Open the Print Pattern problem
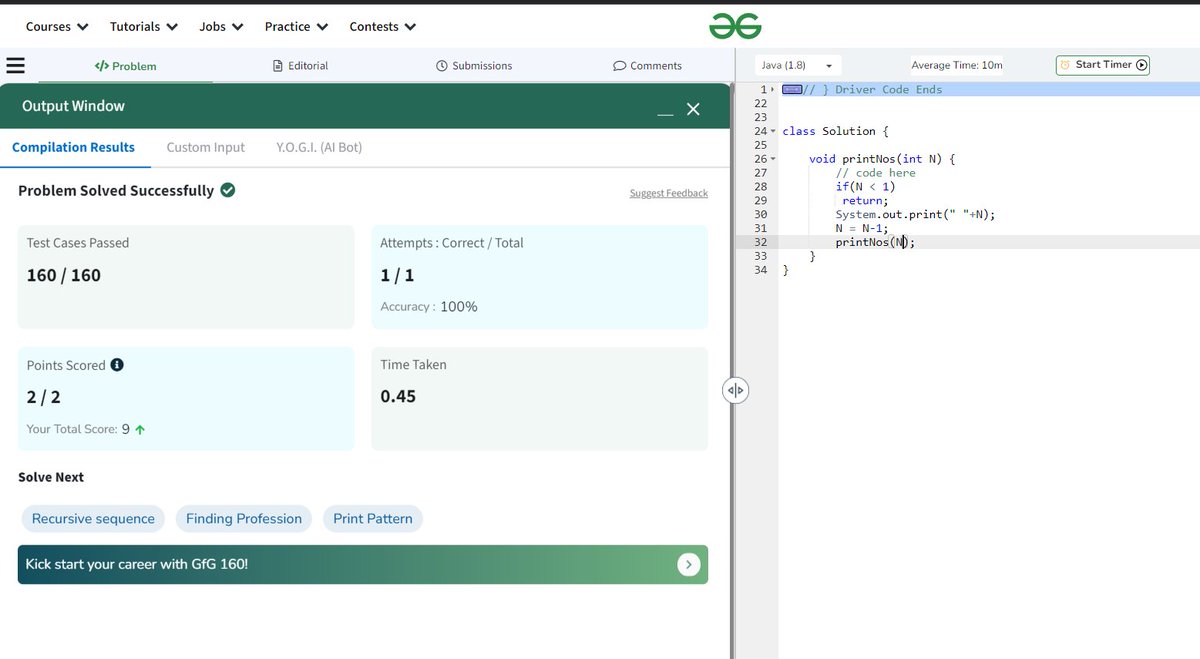1200x659 pixels. point(373,519)
